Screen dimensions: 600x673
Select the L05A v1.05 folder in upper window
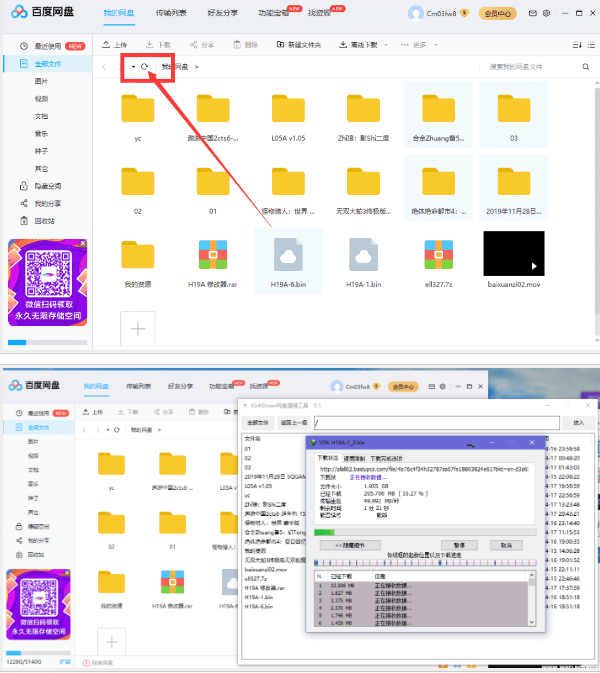pos(288,116)
